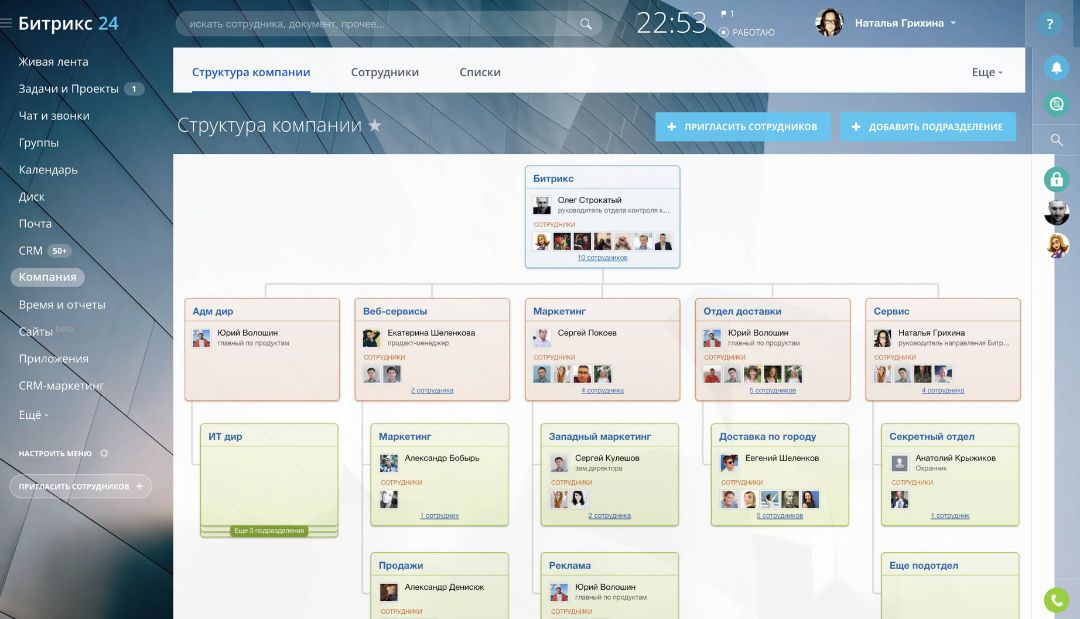Open the green chat messenger icon
1080x619 pixels.
1056,104
